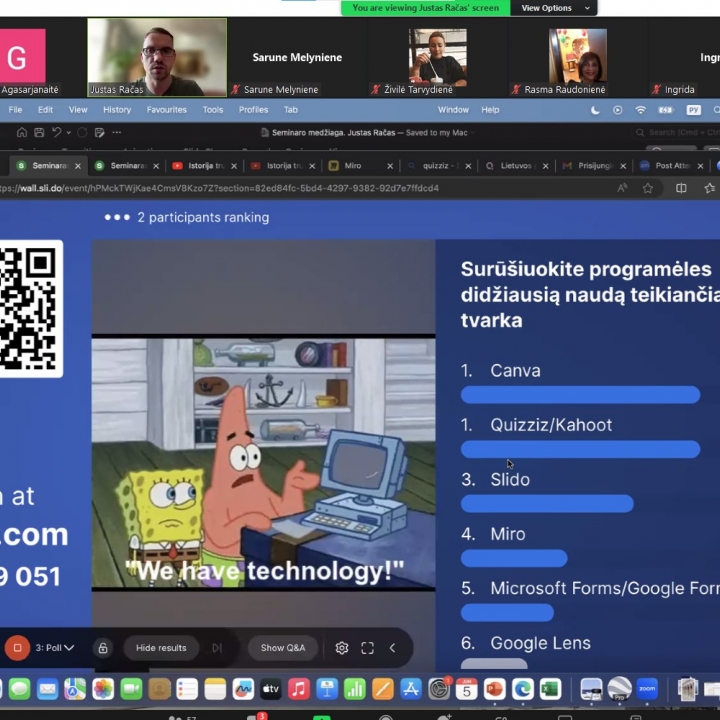720x720 pixels.
Task: Close the quizziz tab
Action: tap(468, 166)
